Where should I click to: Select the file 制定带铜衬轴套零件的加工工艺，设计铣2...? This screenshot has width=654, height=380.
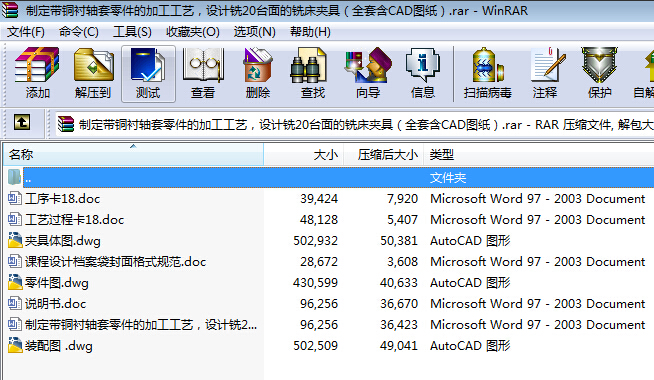pos(141,325)
